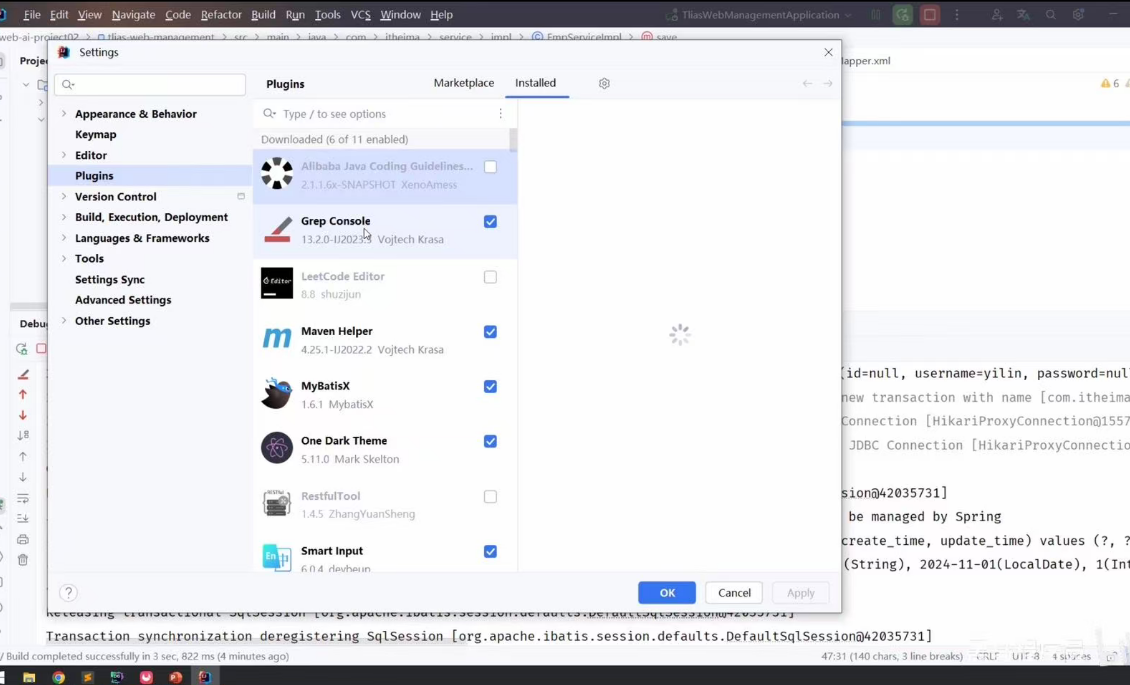Click the Smart Input plugin icon

pyautogui.click(x=277, y=558)
